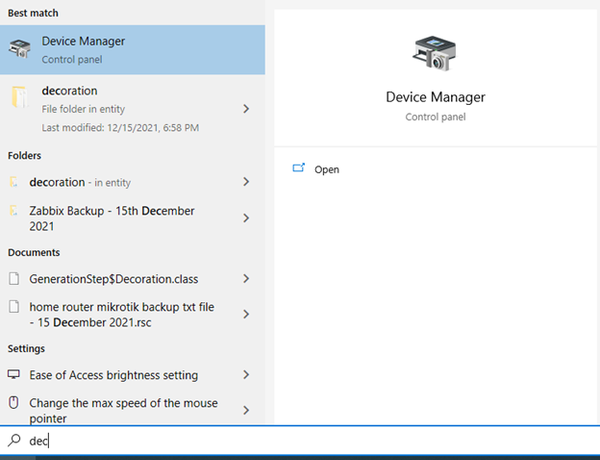600x460 pixels.
Task: Expand the Ease of Access brightness setting arrow
Action: click(x=246, y=375)
